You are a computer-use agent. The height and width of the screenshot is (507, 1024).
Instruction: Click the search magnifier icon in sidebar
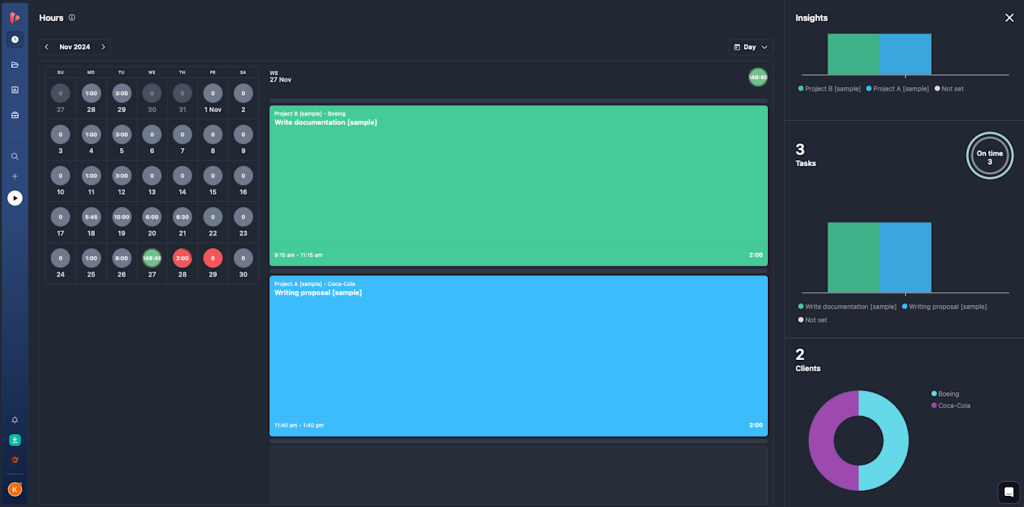click(15, 157)
